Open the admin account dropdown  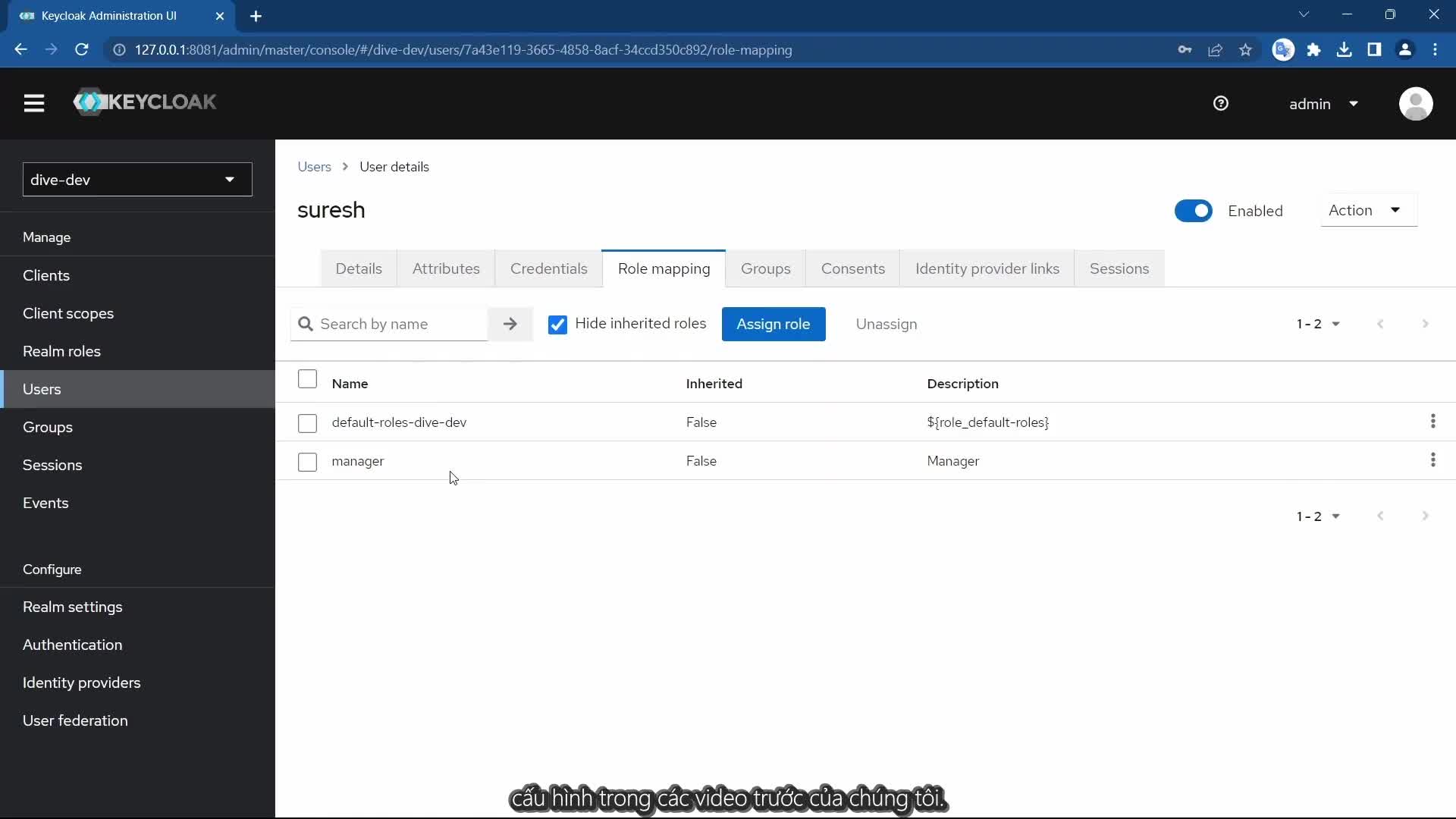tap(1323, 104)
